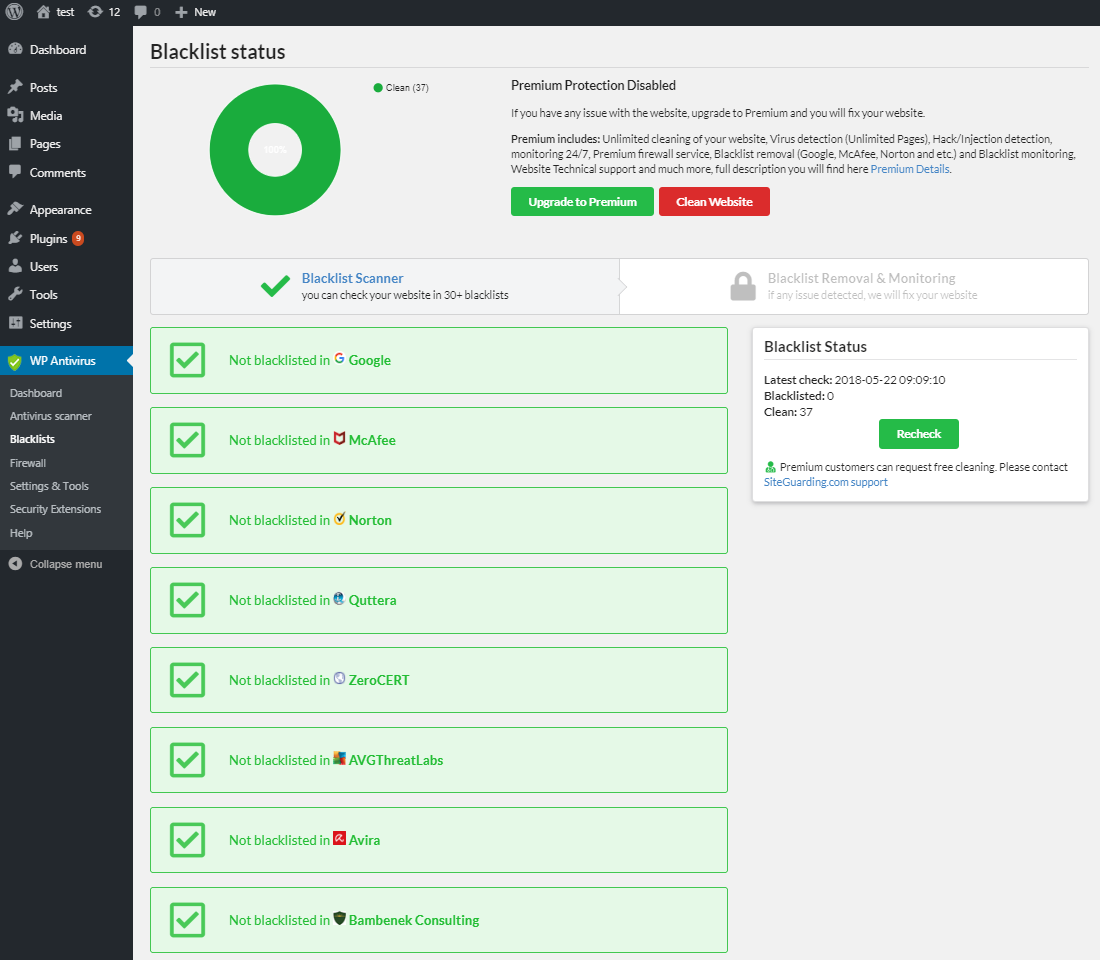The height and width of the screenshot is (960, 1100).
Task: Open Antivirus scanner submenu item
Action: pyautogui.click(x=51, y=416)
